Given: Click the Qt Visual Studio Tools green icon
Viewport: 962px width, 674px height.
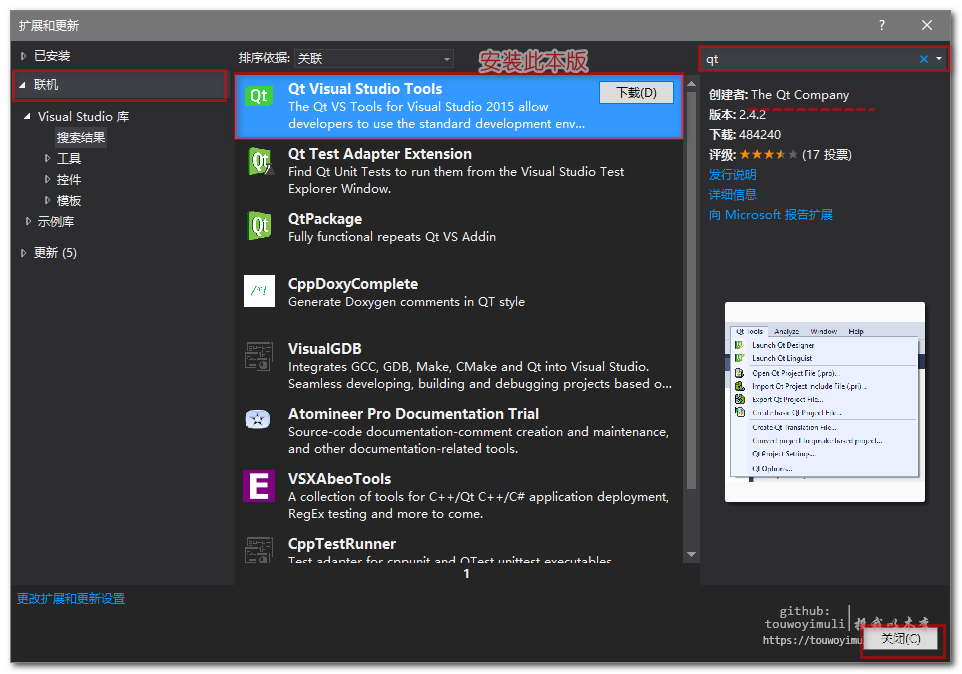Looking at the screenshot, I should pyautogui.click(x=259, y=96).
